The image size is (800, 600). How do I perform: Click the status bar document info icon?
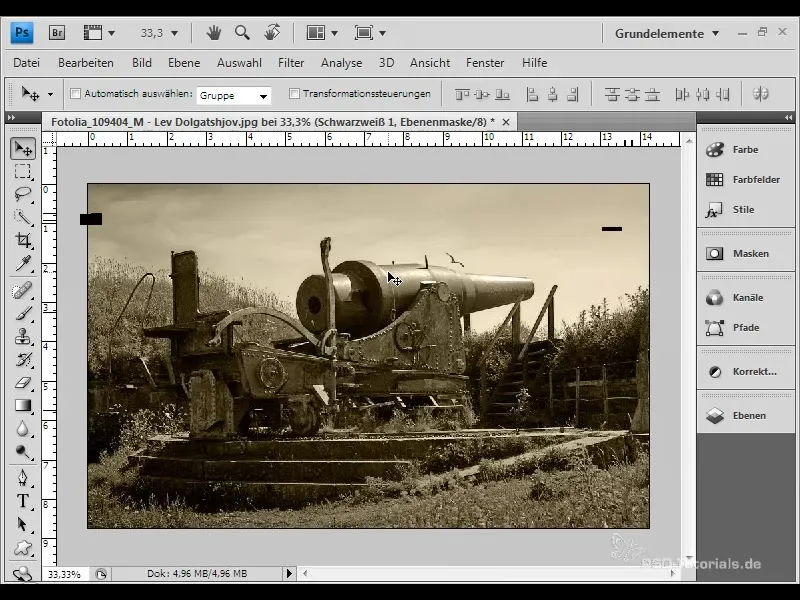coord(101,574)
